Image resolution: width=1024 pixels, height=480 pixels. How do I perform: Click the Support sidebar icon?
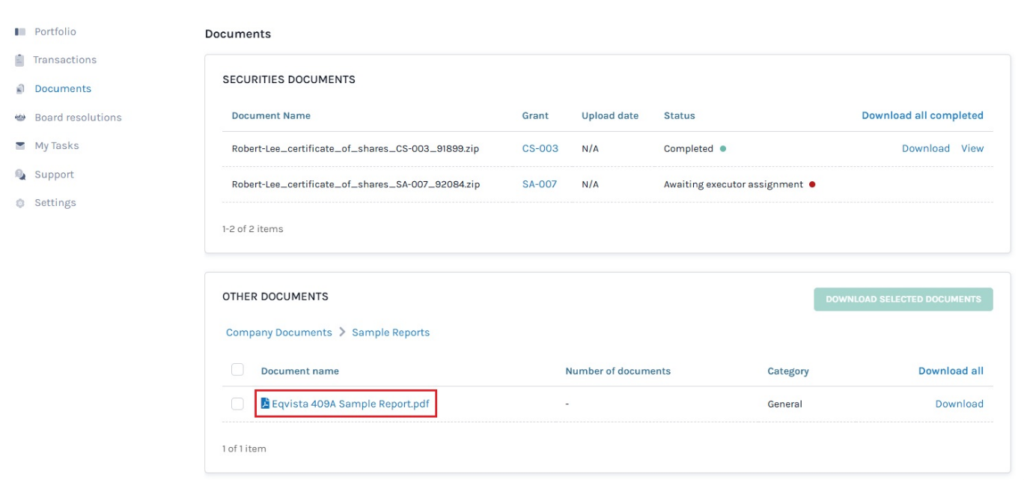tap(20, 175)
